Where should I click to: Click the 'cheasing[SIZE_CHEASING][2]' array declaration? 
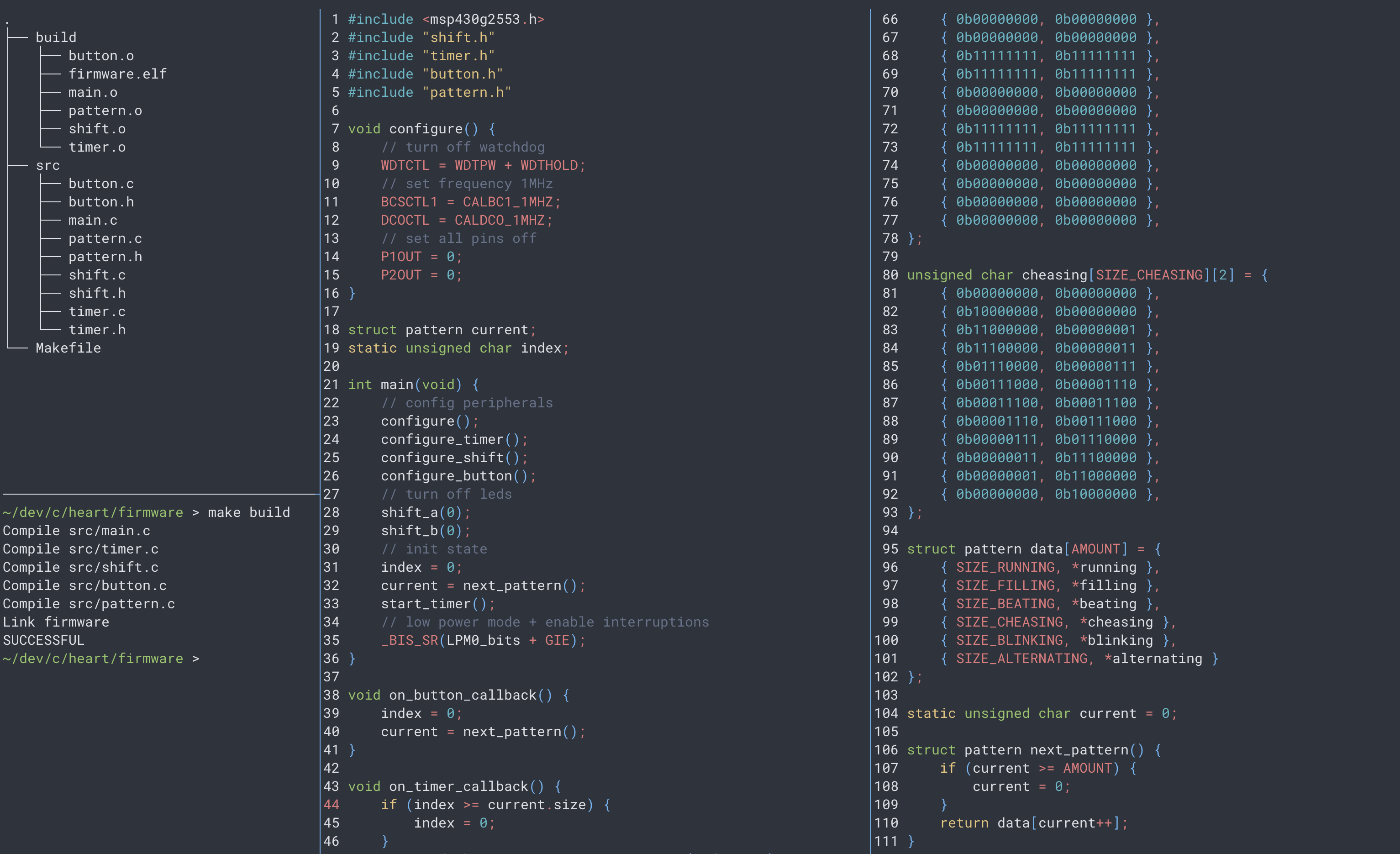[1087, 275]
